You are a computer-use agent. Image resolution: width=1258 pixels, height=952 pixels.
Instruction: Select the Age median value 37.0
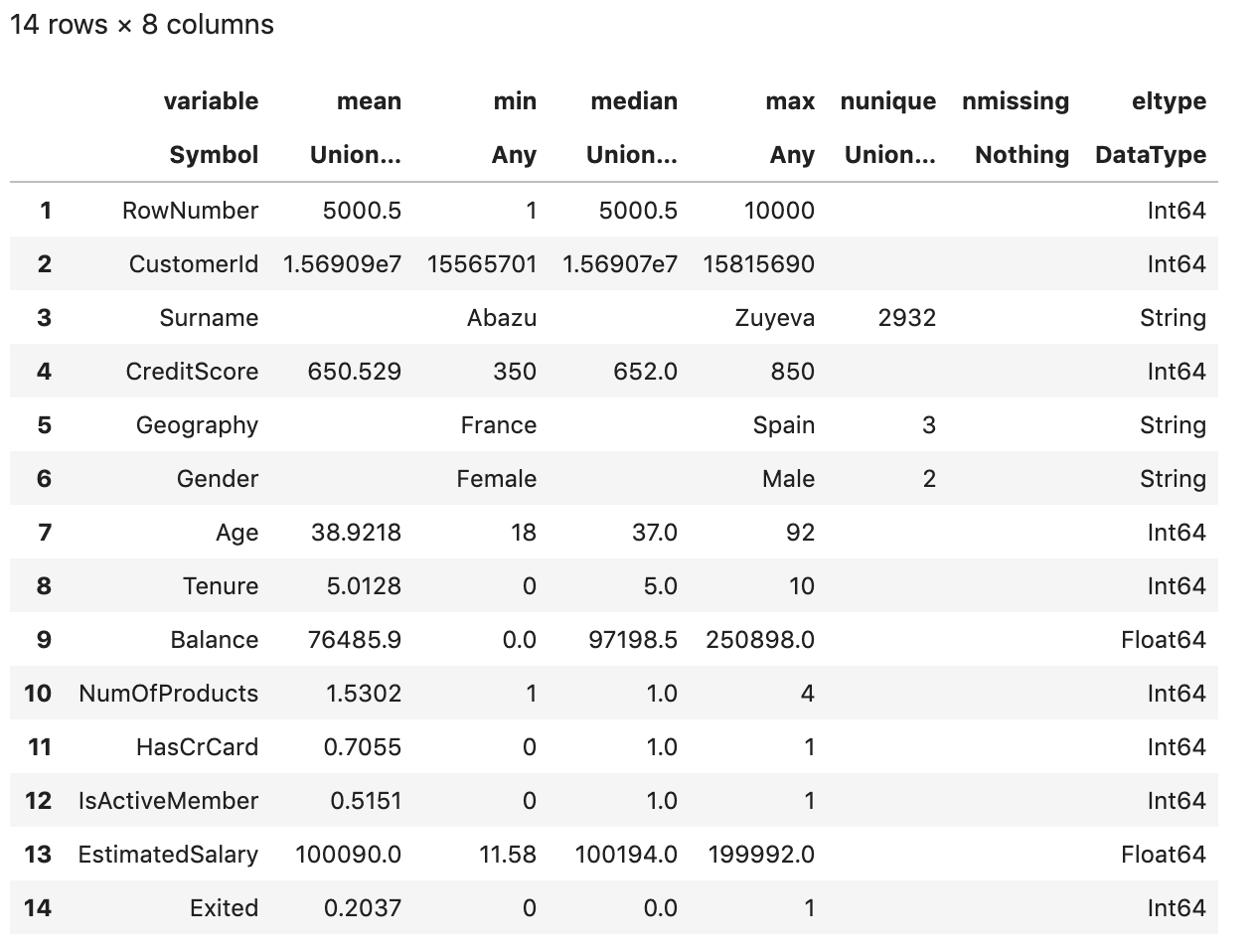coord(654,533)
